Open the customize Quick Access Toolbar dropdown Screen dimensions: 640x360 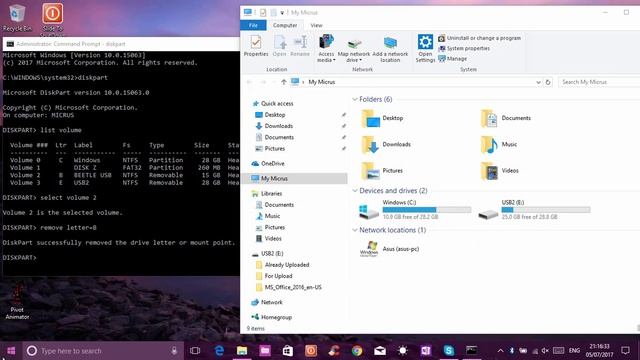[282, 13]
